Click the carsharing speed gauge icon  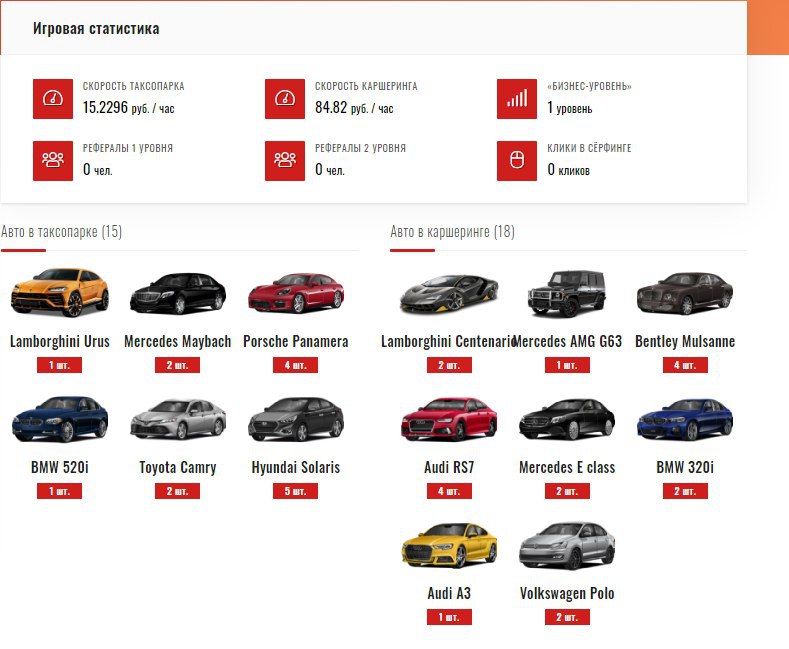tap(285, 99)
